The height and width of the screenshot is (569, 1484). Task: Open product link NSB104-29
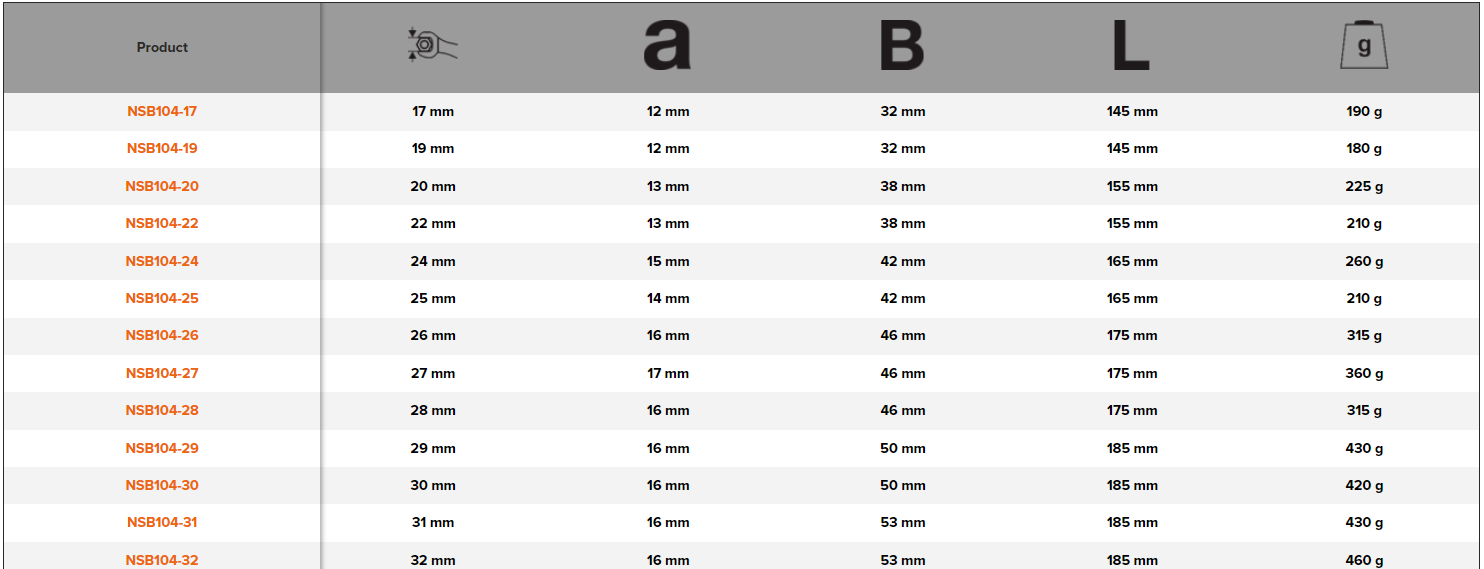point(162,448)
